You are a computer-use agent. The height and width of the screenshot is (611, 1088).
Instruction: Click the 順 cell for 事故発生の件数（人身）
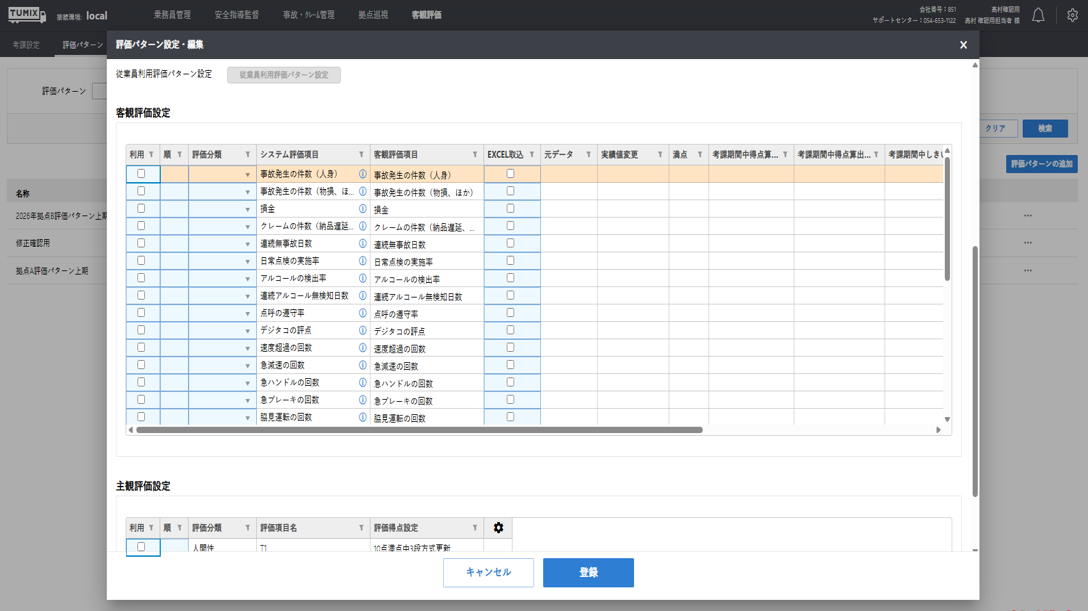tap(174, 174)
